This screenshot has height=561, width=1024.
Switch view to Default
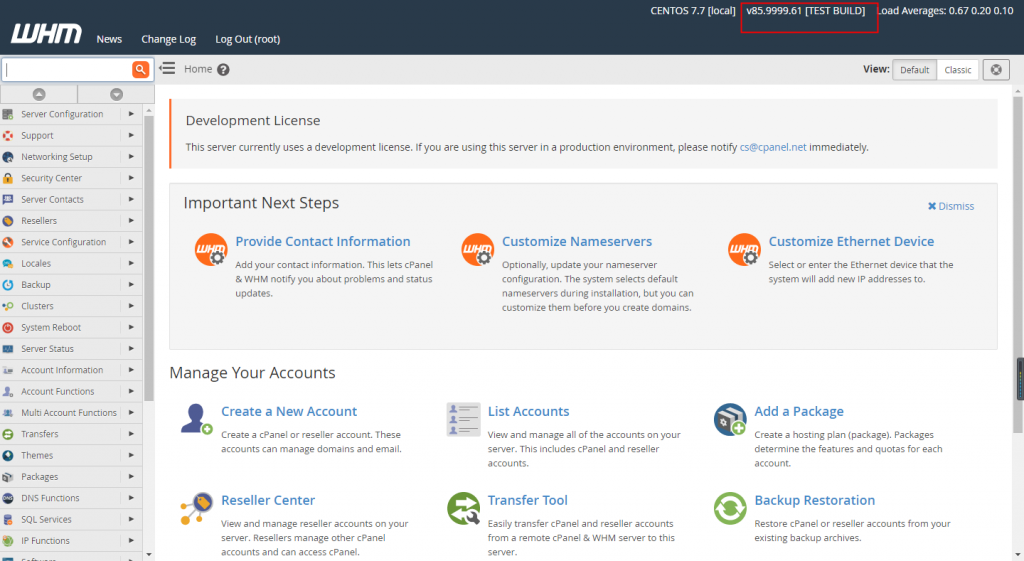pyautogui.click(x=914, y=70)
